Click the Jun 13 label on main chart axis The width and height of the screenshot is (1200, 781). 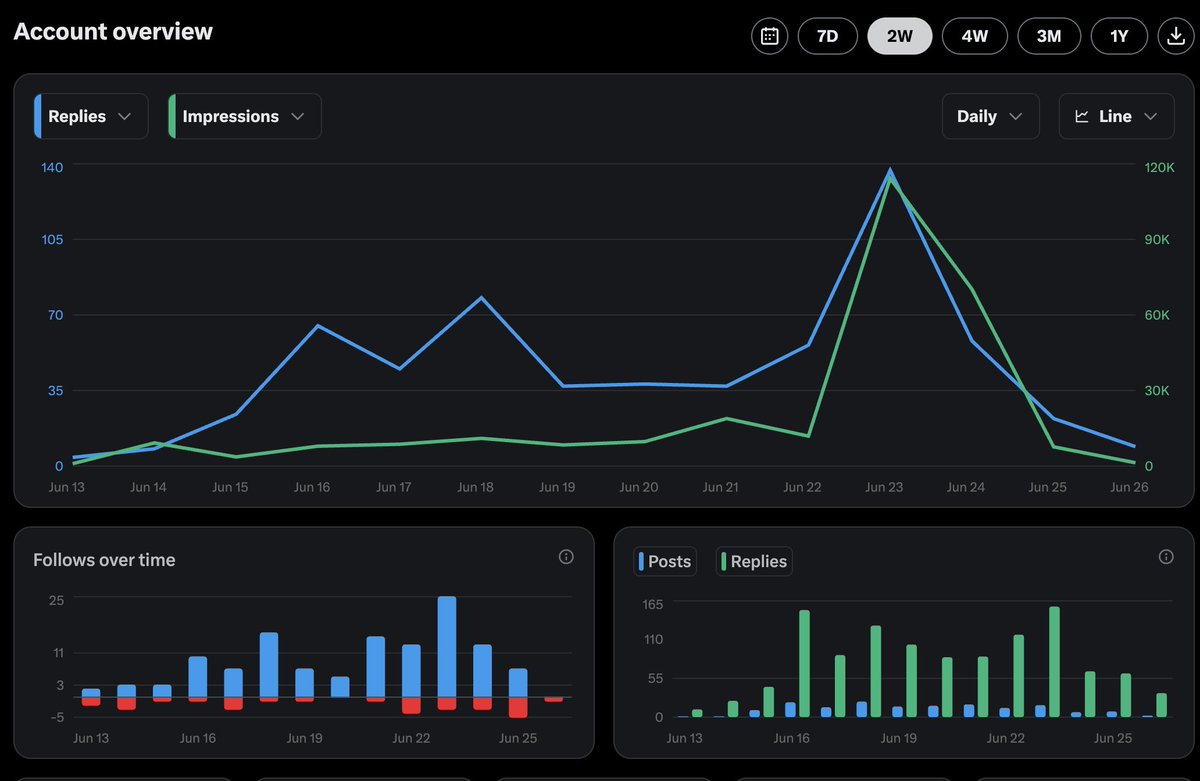pos(67,487)
